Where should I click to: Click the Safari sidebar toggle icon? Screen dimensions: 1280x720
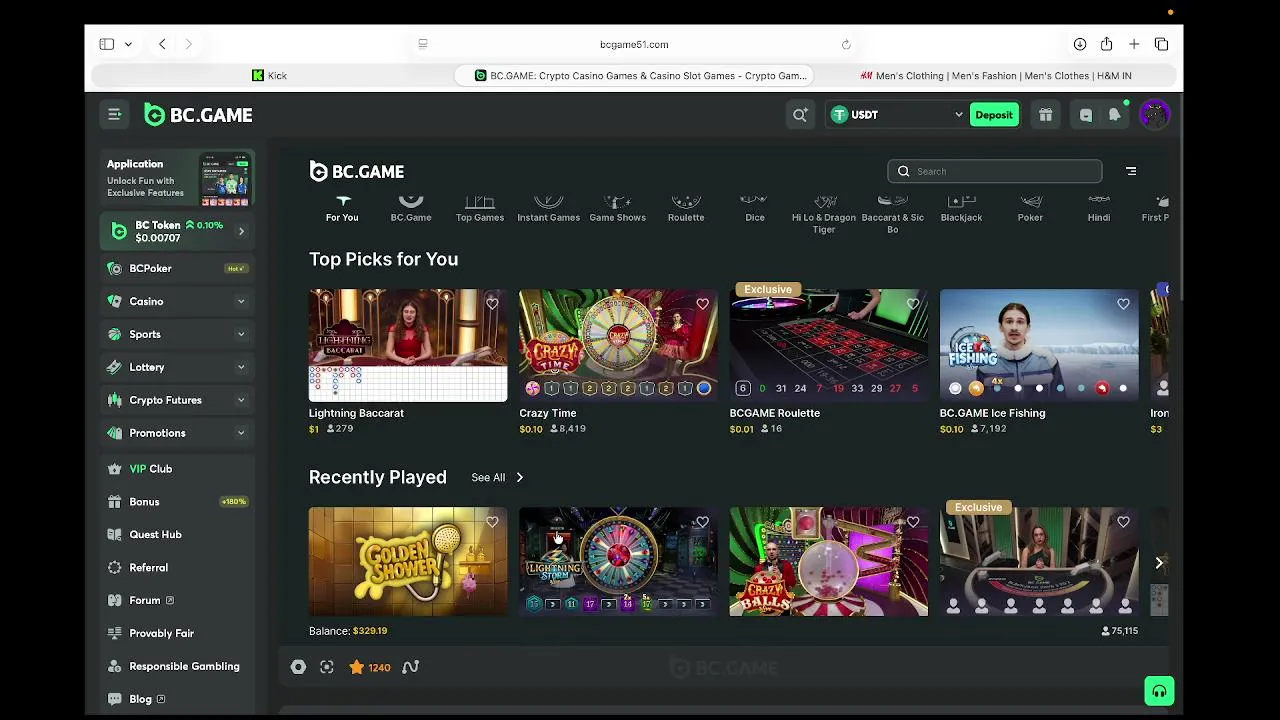(x=107, y=44)
